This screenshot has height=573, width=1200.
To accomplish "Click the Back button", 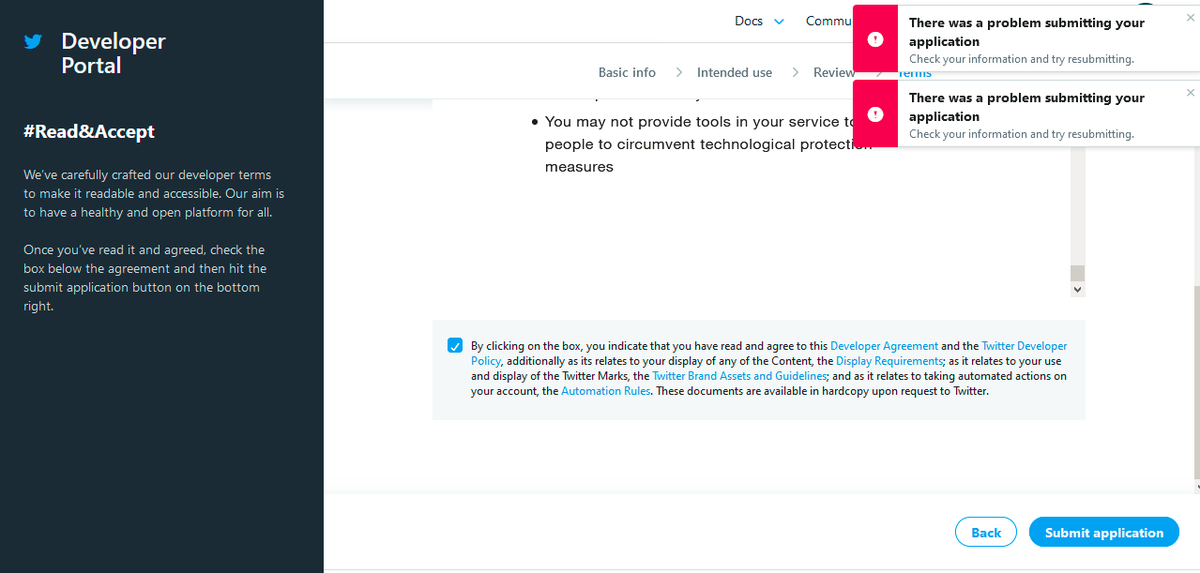I will [986, 532].
